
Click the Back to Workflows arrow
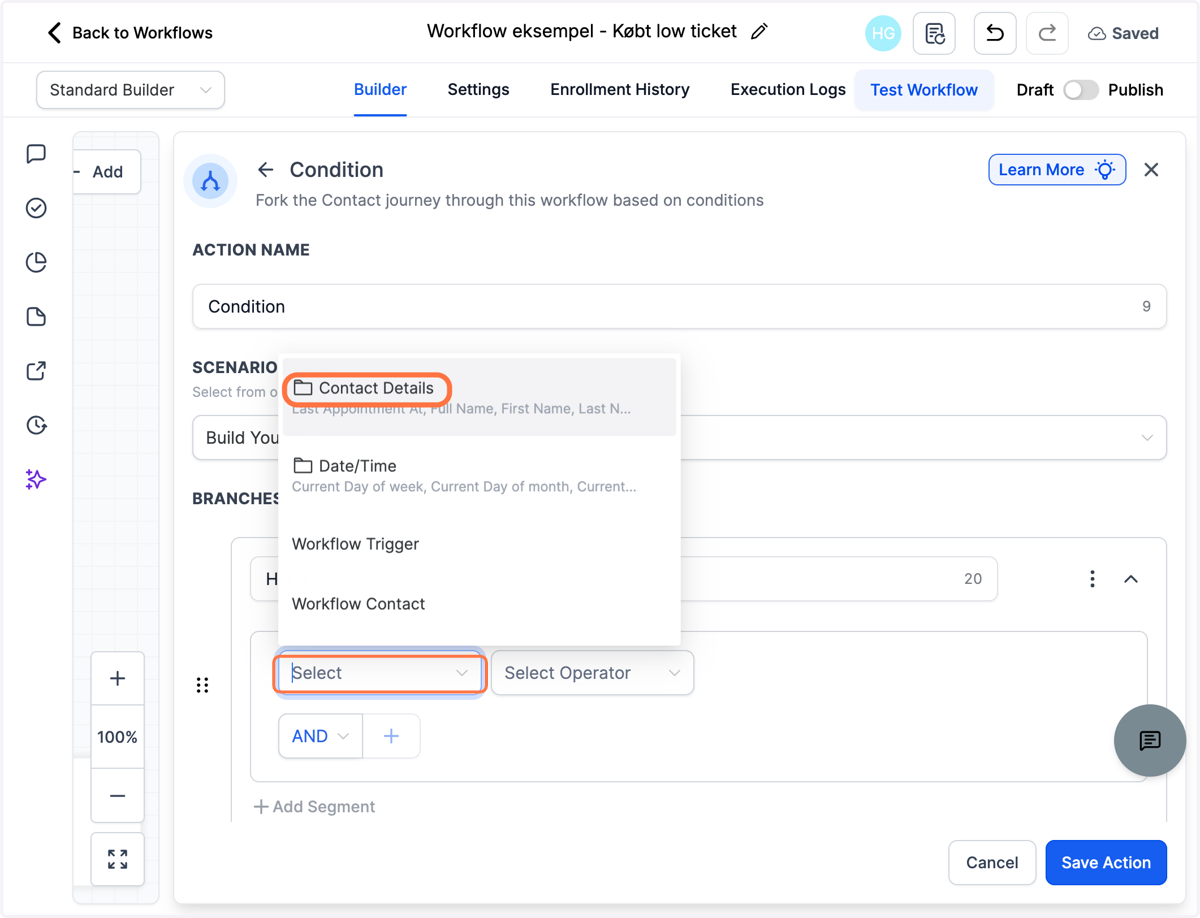coord(54,33)
